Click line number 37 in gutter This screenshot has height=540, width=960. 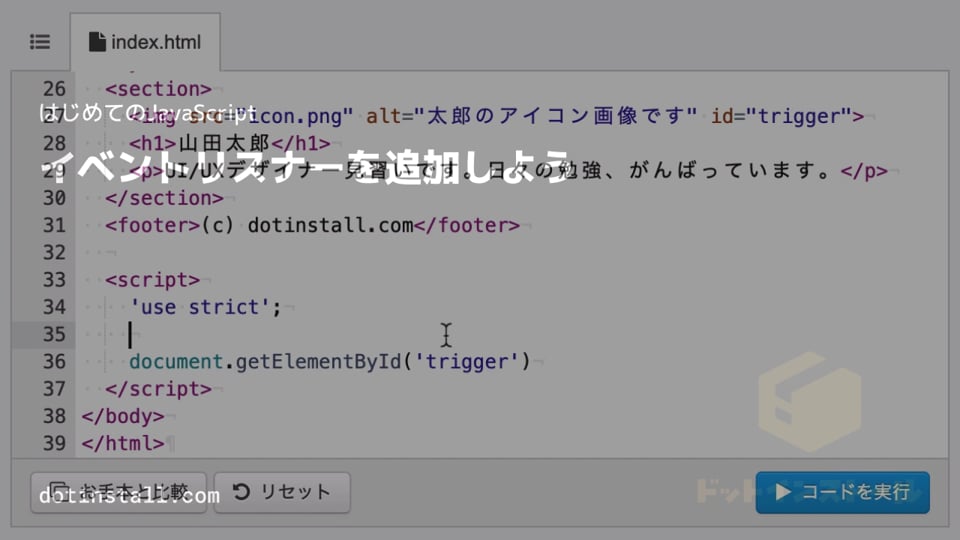tap(54, 389)
